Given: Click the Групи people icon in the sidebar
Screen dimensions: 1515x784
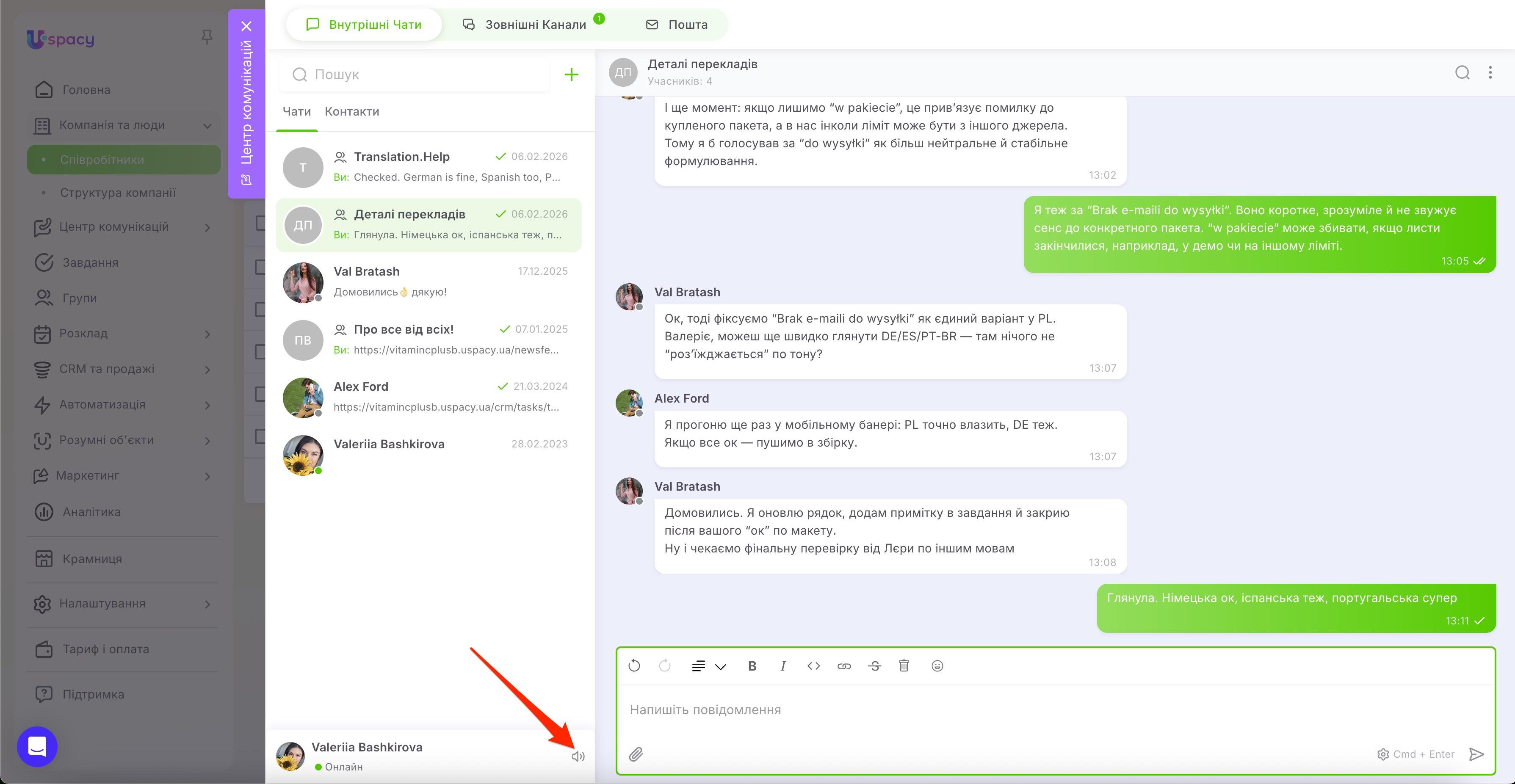Looking at the screenshot, I should click(x=44, y=298).
